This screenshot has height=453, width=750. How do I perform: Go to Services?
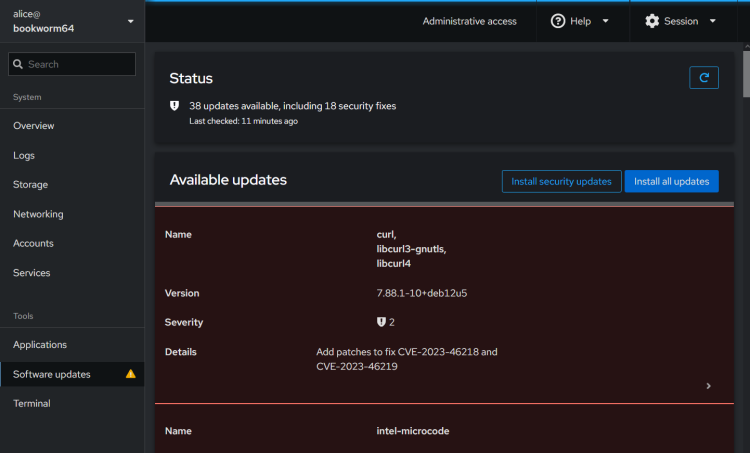(72, 273)
